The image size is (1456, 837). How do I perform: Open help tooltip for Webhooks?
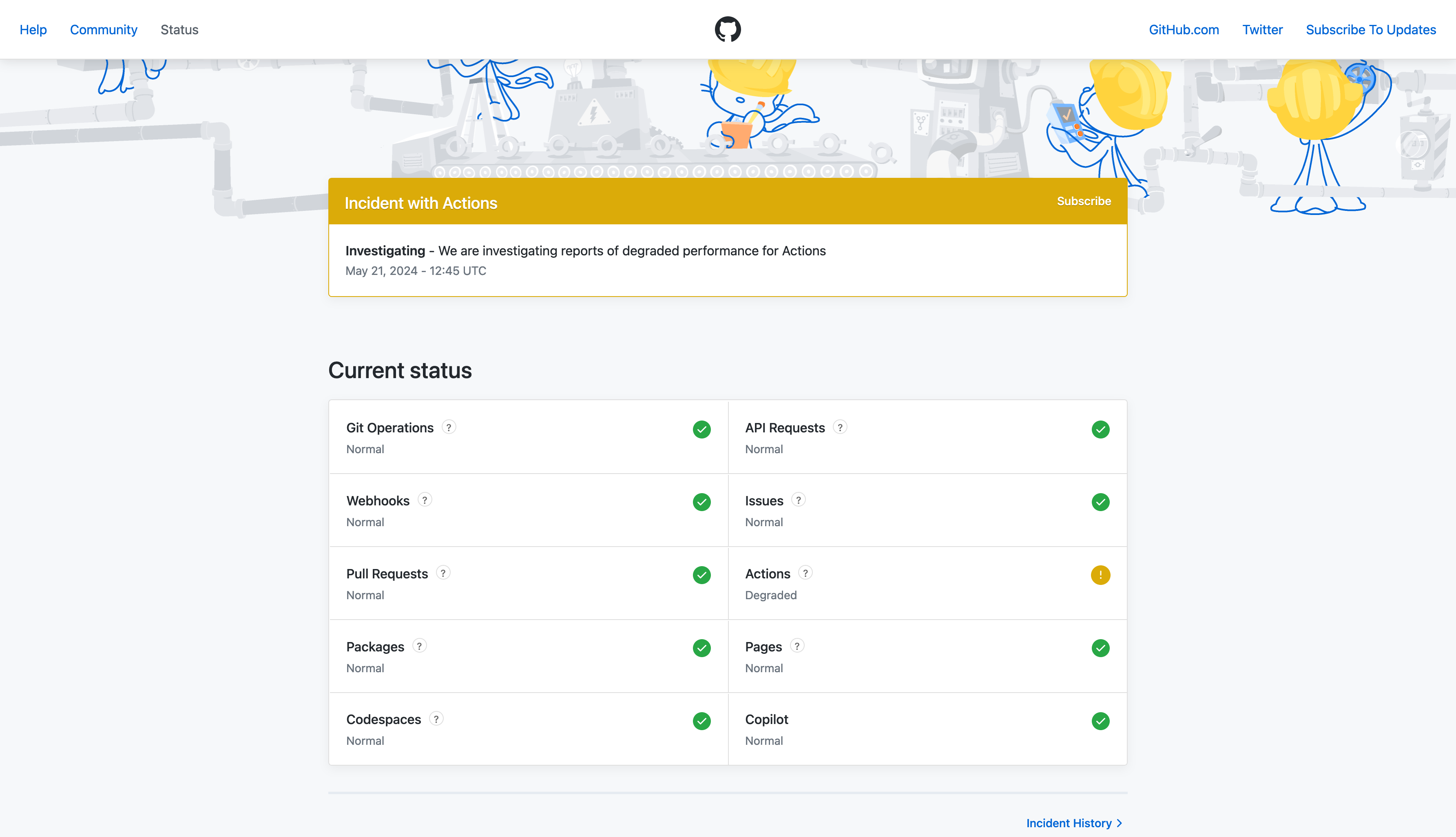click(425, 500)
